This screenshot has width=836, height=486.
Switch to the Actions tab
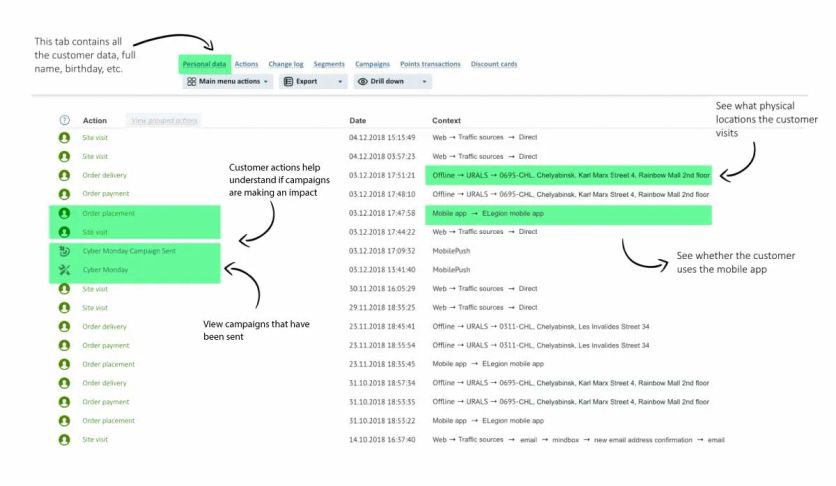pyautogui.click(x=246, y=64)
